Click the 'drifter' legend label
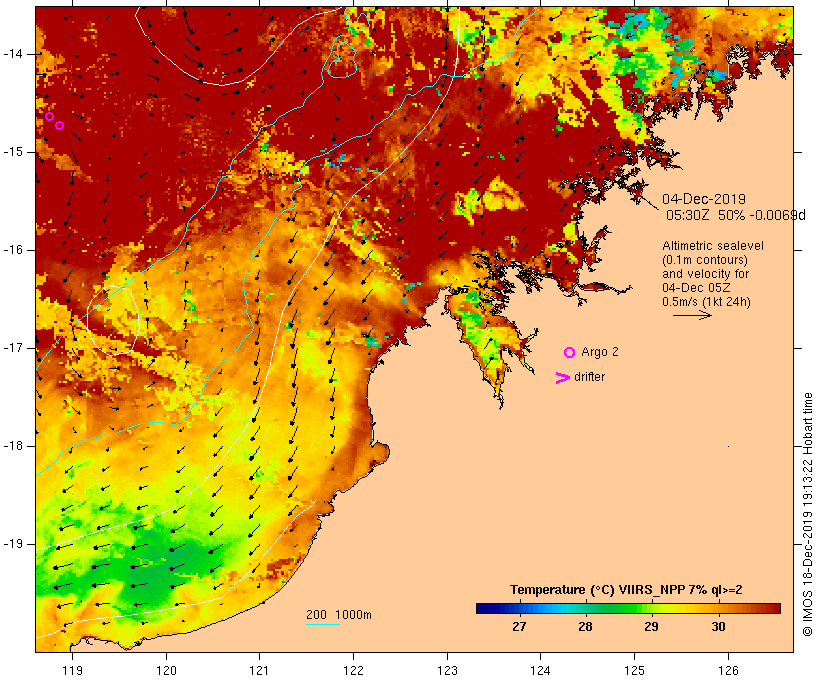The image size is (820, 680). tap(589, 377)
